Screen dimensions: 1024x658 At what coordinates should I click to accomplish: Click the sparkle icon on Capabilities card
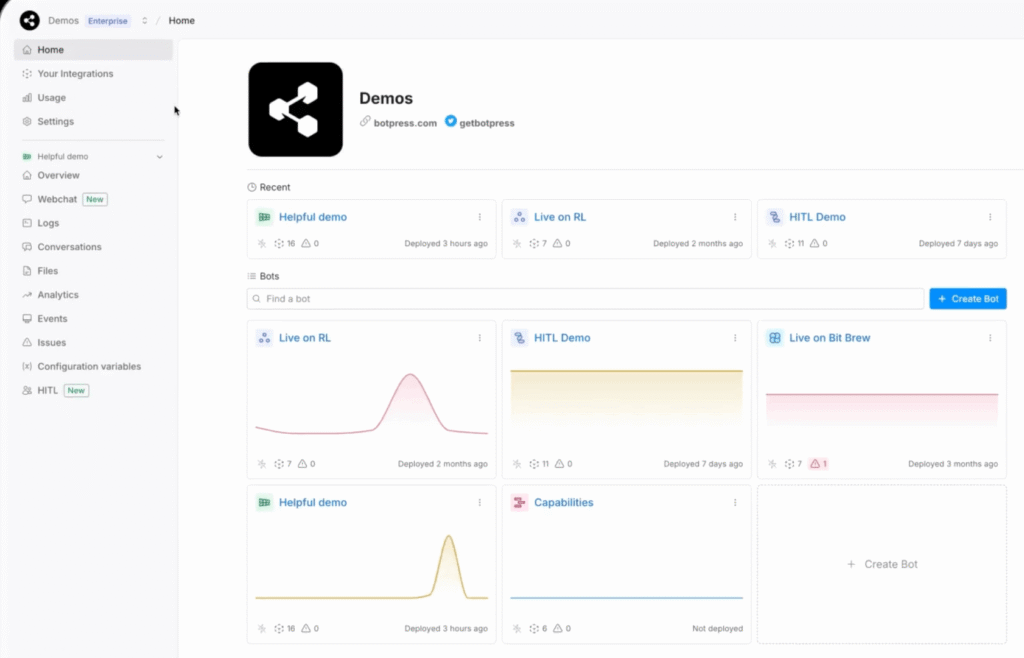pyautogui.click(x=517, y=628)
